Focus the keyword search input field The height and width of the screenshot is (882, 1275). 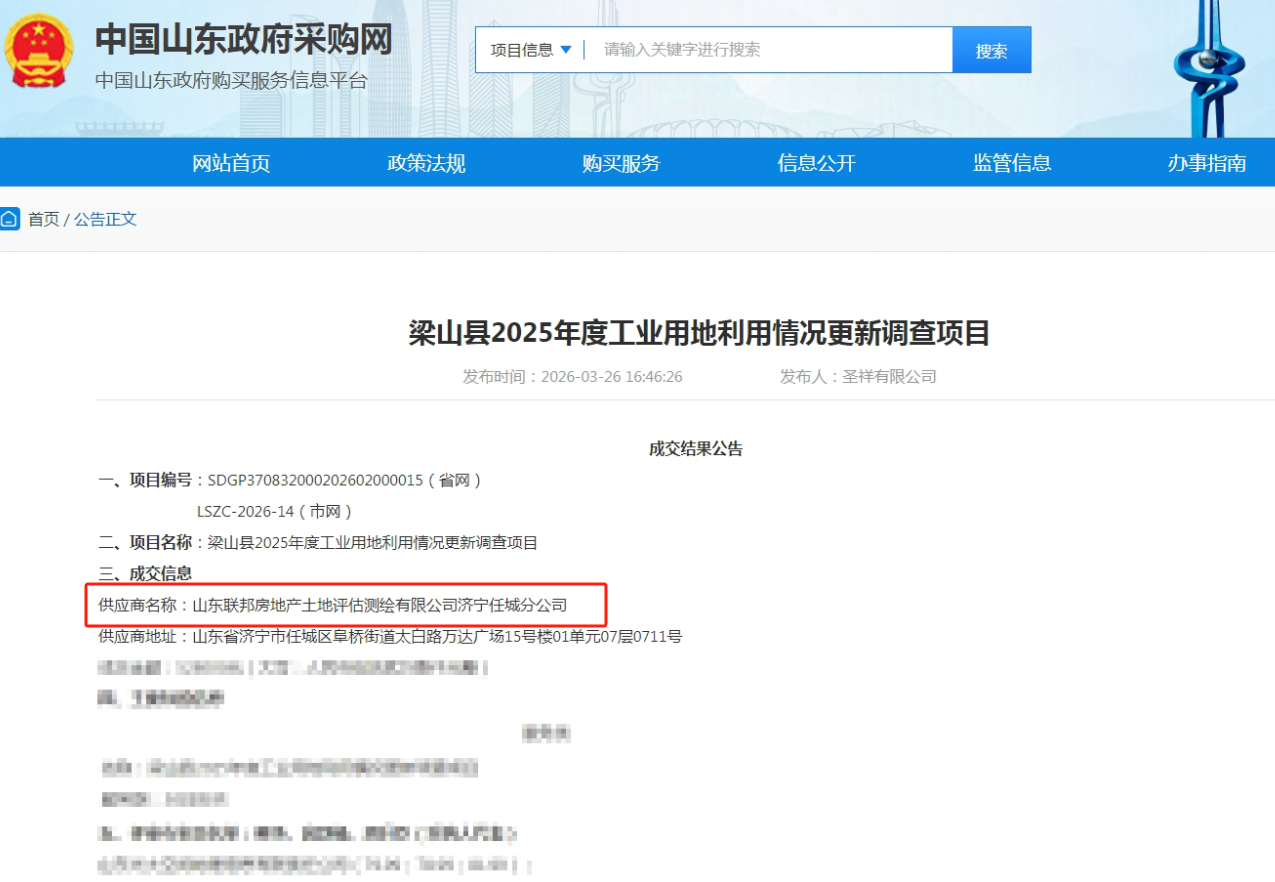pyautogui.click(x=770, y=50)
